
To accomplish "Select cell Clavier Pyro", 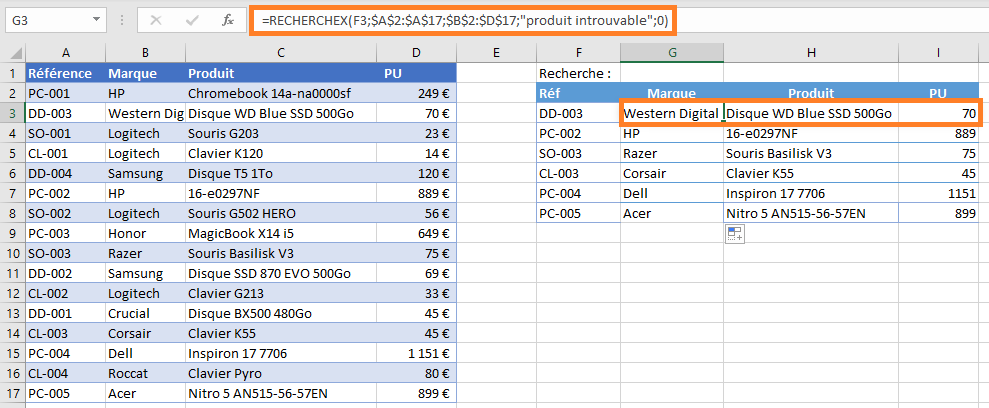I will coord(281,374).
